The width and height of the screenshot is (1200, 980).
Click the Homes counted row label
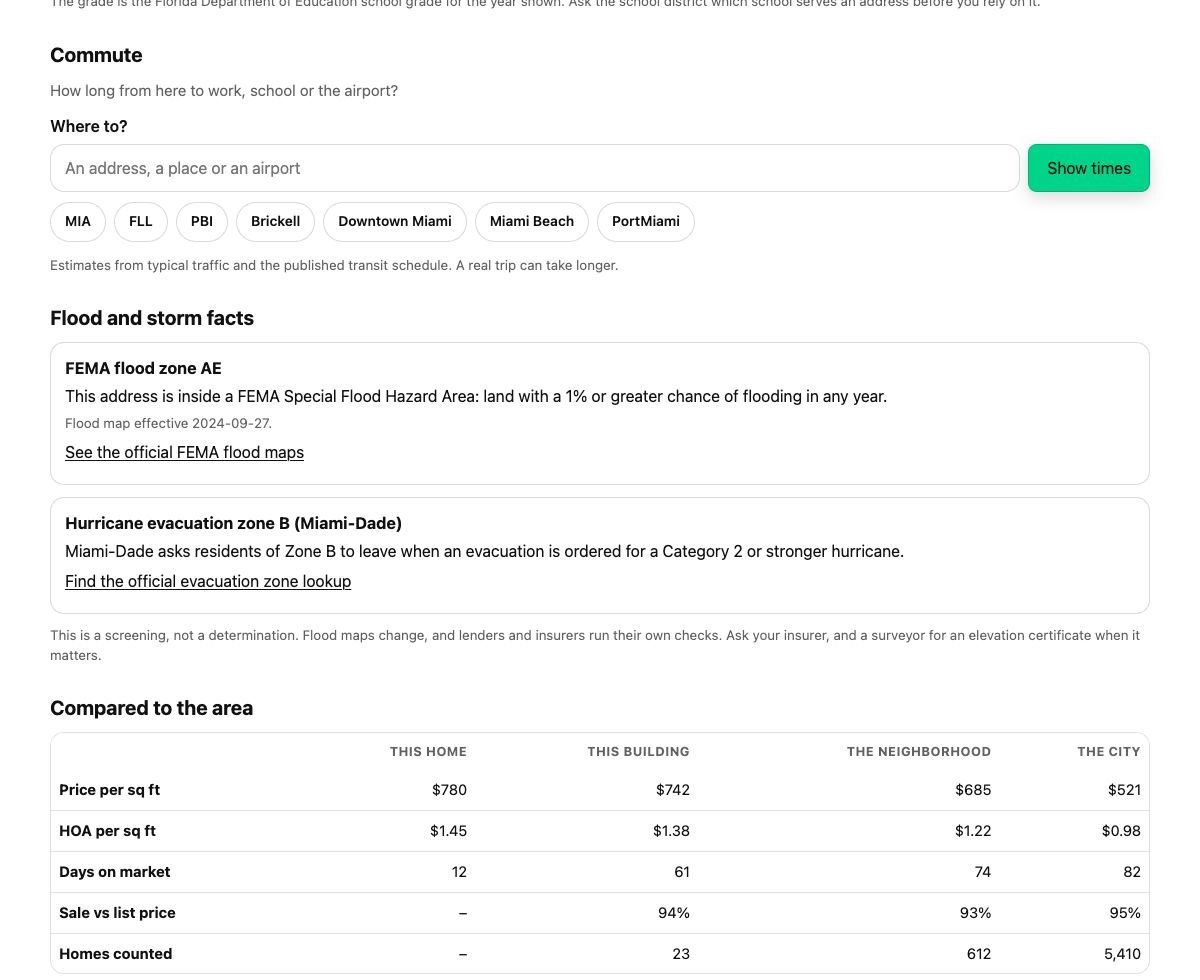pos(116,954)
